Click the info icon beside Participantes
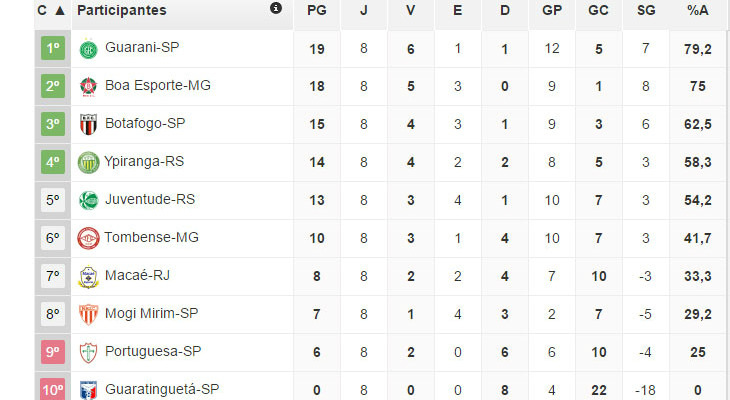The height and width of the screenshot is (400, 730). click(x=276, y=9)
